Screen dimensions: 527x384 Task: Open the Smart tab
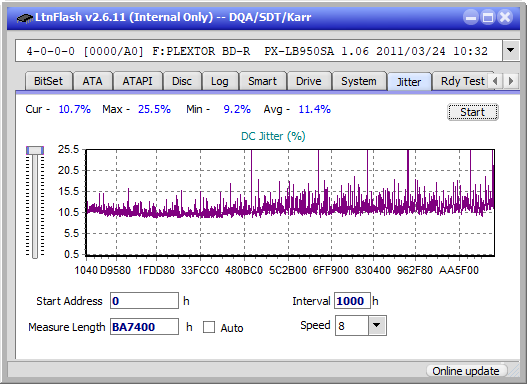click(262, 81)
